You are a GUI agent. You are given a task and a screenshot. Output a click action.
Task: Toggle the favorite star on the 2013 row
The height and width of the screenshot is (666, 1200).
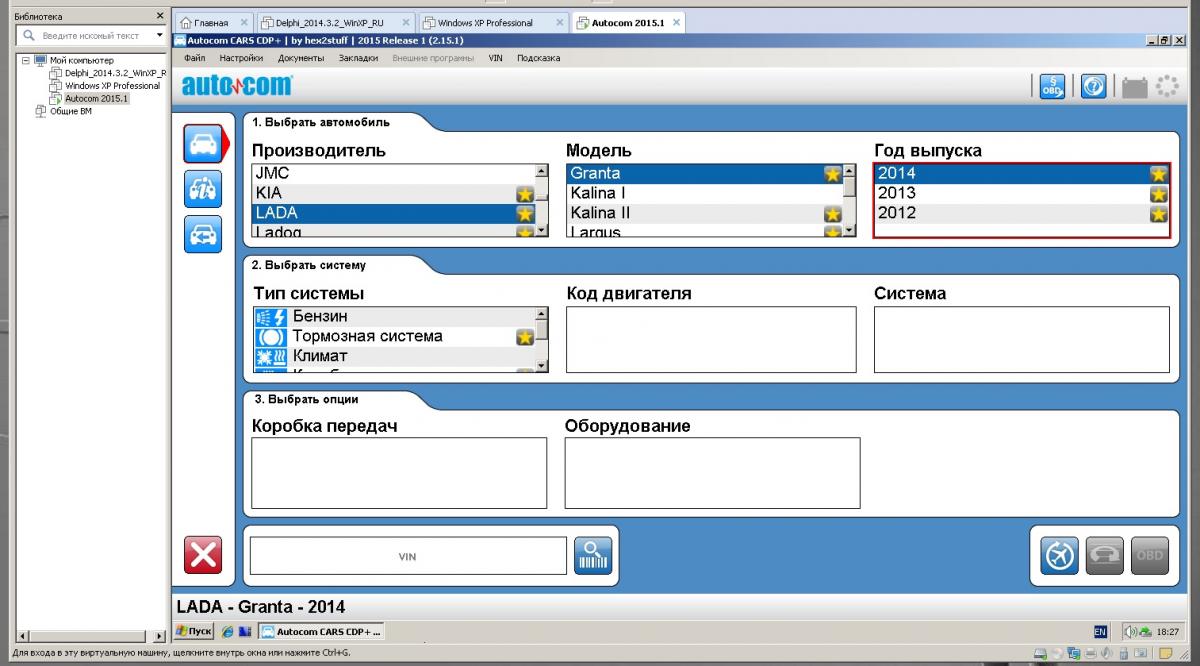coord(1159,194)
